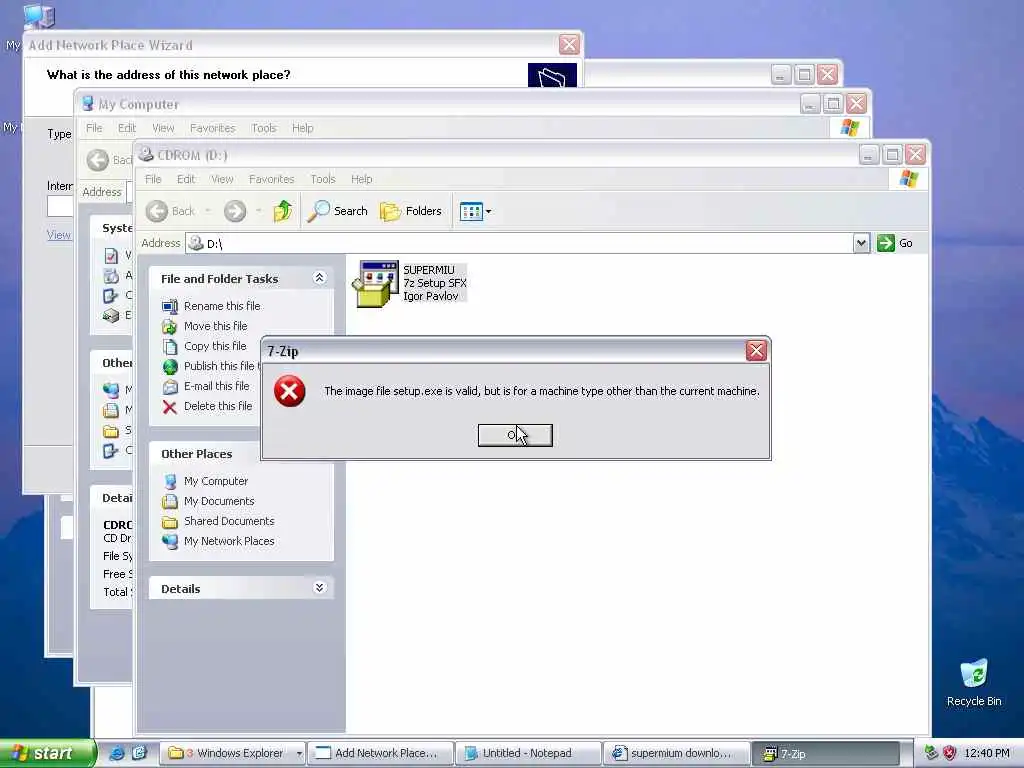Click E-mail this file
The image size is (1024, 768).
pyautogui.click(x=216, y=386)
